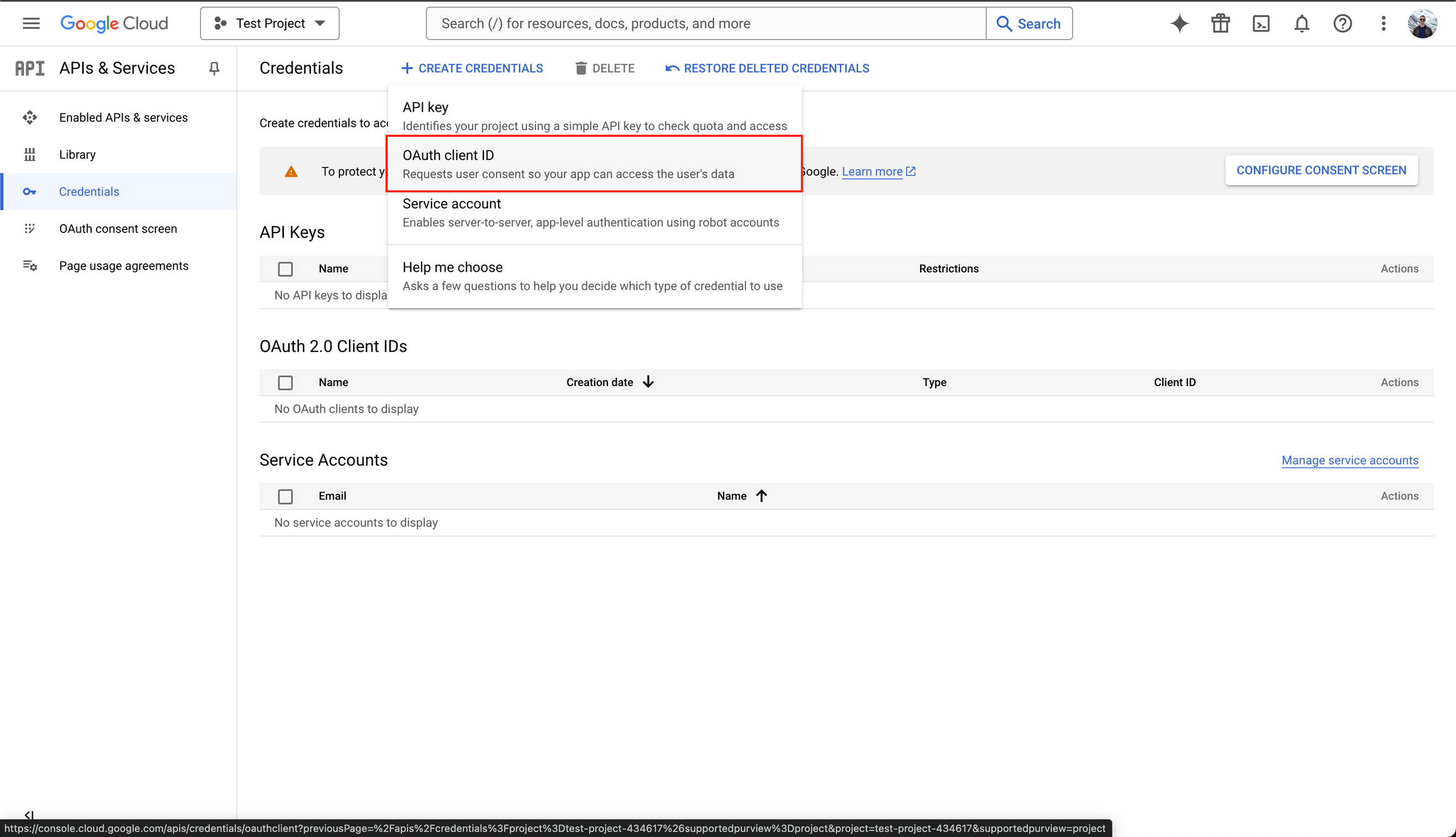Toggle the OAuth 2.0 Client IDs select-all checkbox
This screenshot has height=837, width=1456.
(285, 382)
